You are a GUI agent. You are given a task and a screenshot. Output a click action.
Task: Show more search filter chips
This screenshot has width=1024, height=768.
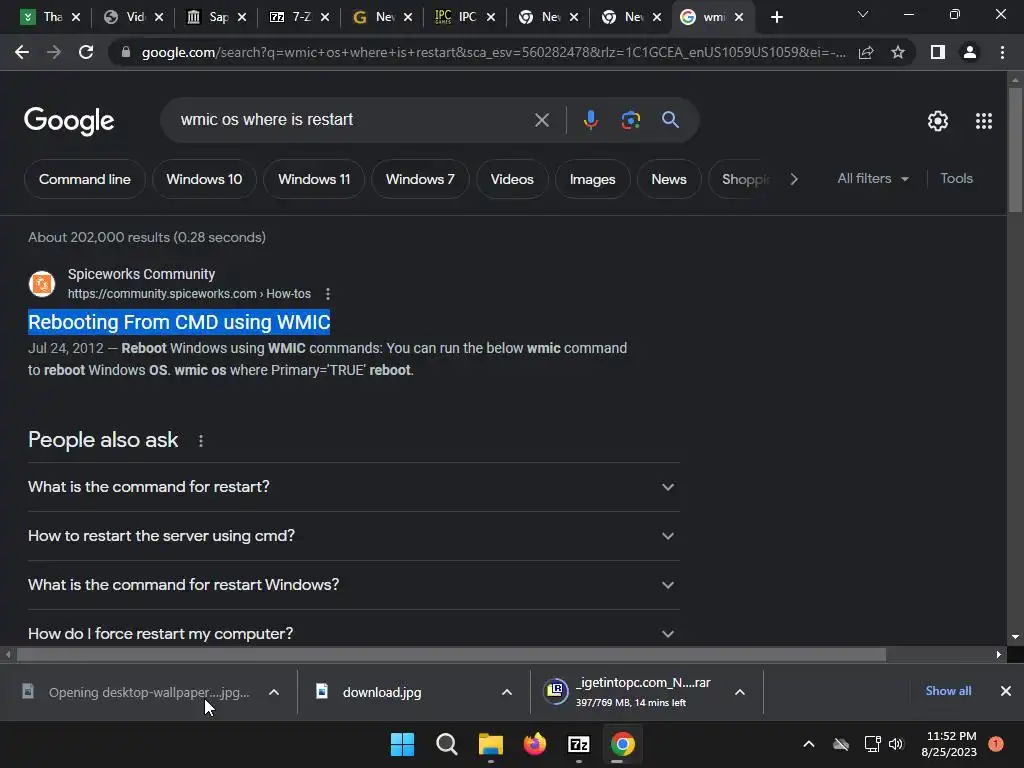click(x=793, y=179)
